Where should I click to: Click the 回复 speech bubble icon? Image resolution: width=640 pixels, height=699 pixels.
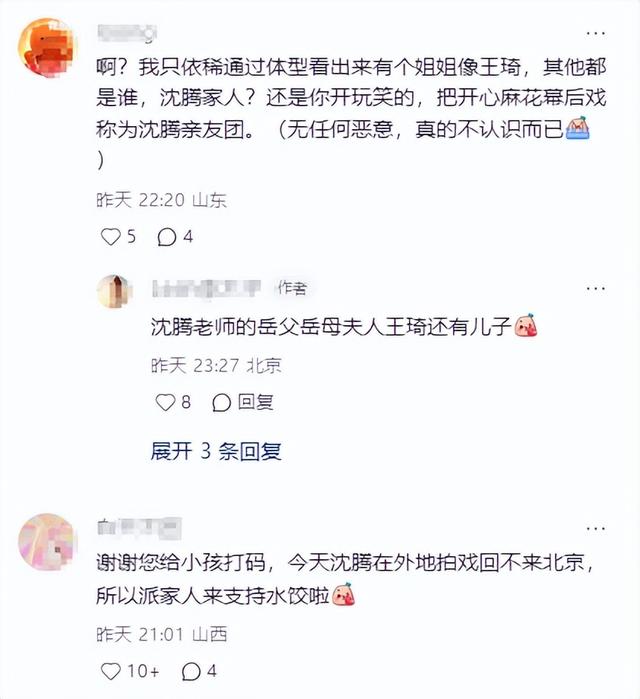pos(222,403)
